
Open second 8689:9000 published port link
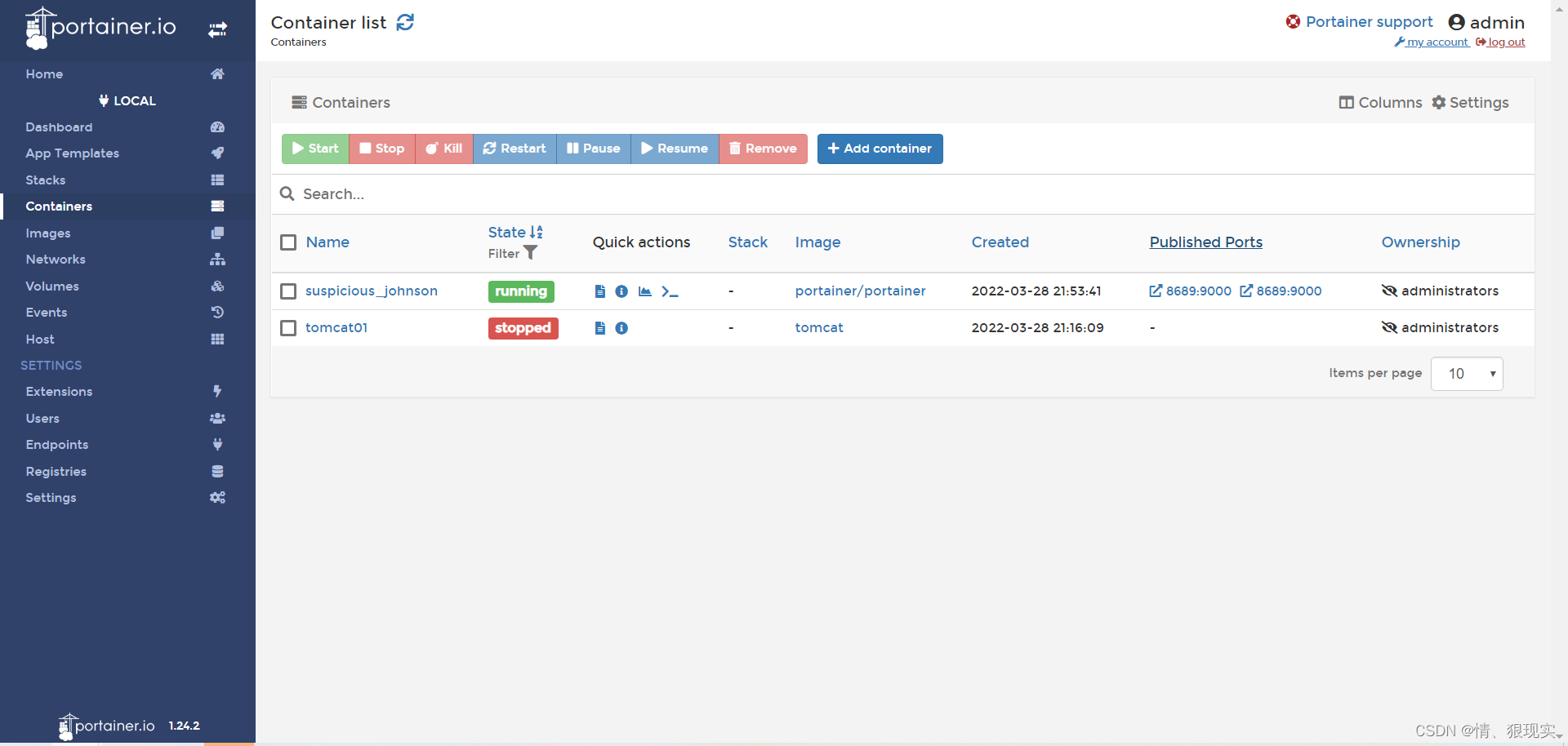click(x=1281, y=291)
